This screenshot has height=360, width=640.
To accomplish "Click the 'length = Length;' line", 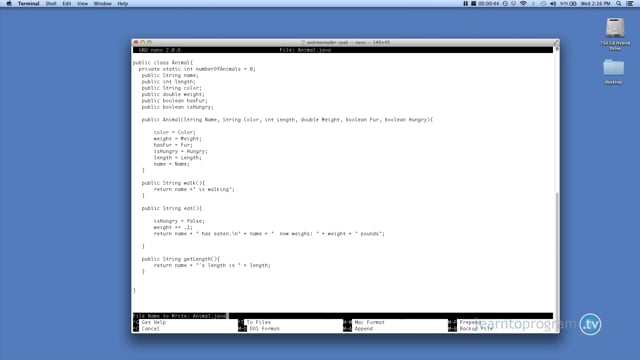I will (x=178, y=158).
